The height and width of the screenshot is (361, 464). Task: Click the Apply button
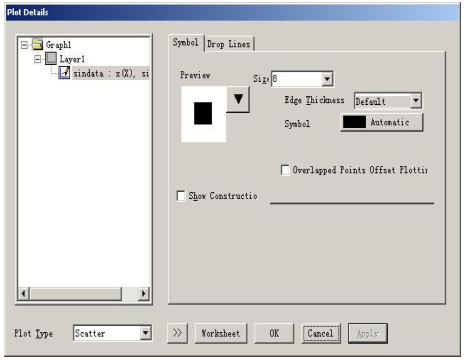(x=368, y=333)
